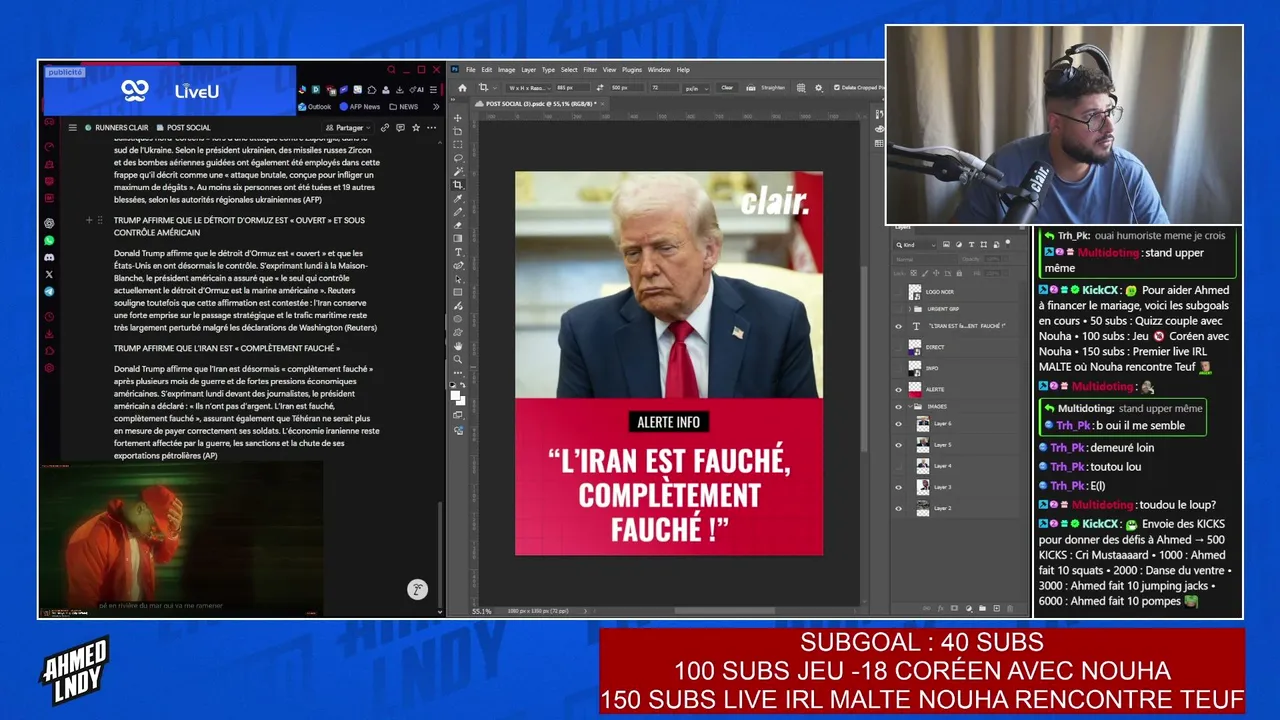The width and height of the screenshot is (1280, 720).
Task: Open Discord in browser sidebar
Action: (49, 257)
